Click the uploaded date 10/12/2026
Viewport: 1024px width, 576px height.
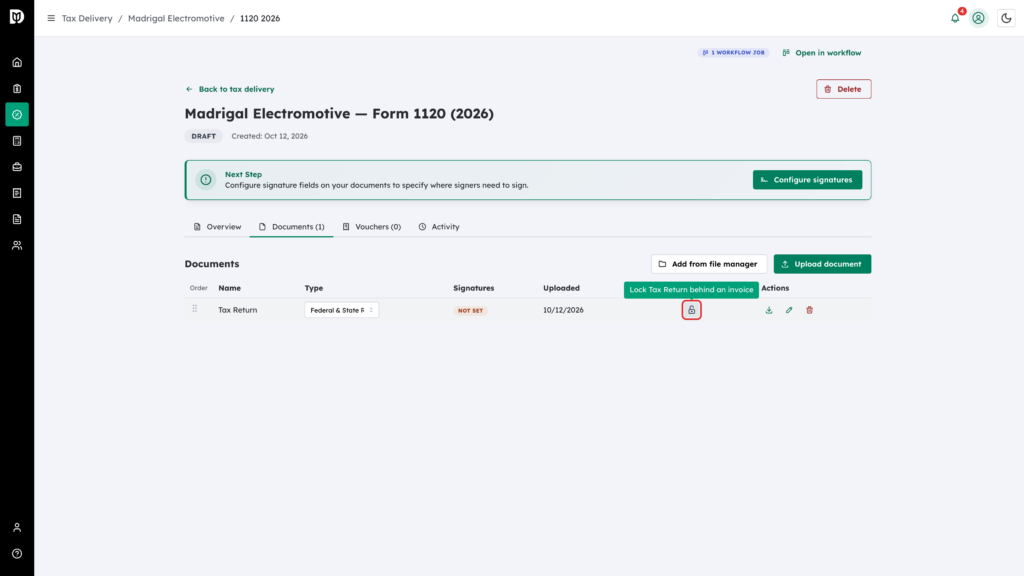(563, 310)
